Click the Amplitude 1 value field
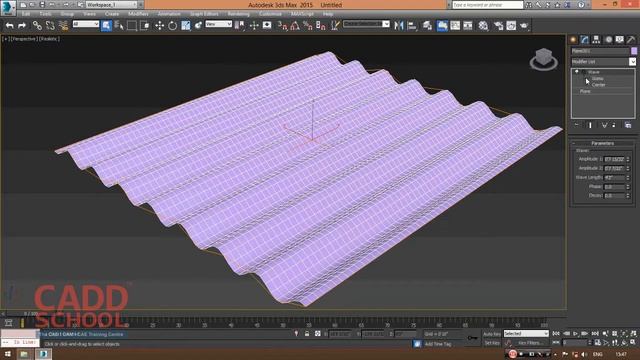 614,159
